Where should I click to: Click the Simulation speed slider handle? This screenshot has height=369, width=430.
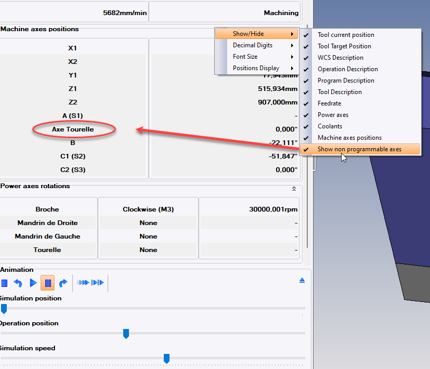tap(167, 359)
